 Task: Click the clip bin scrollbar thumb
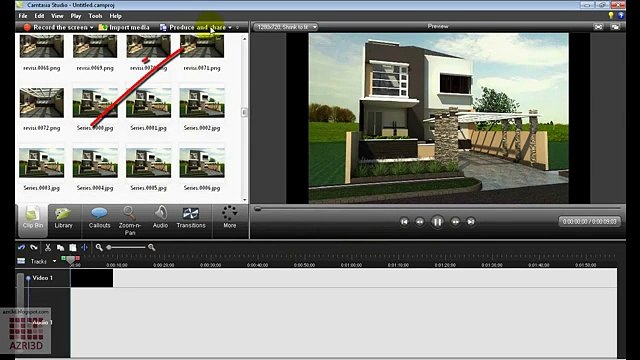tap(244, 112)
